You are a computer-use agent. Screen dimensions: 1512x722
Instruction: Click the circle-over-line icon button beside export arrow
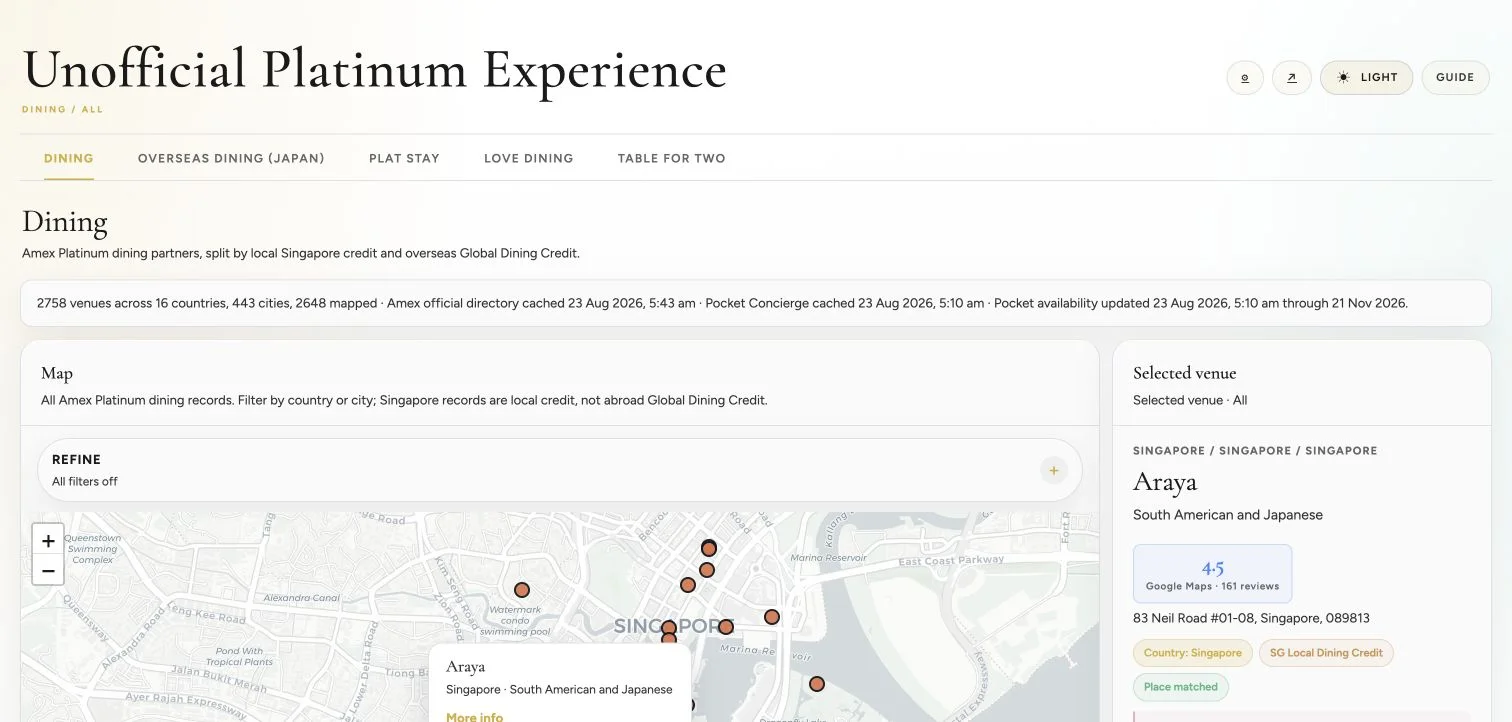tap(1245, 77)
